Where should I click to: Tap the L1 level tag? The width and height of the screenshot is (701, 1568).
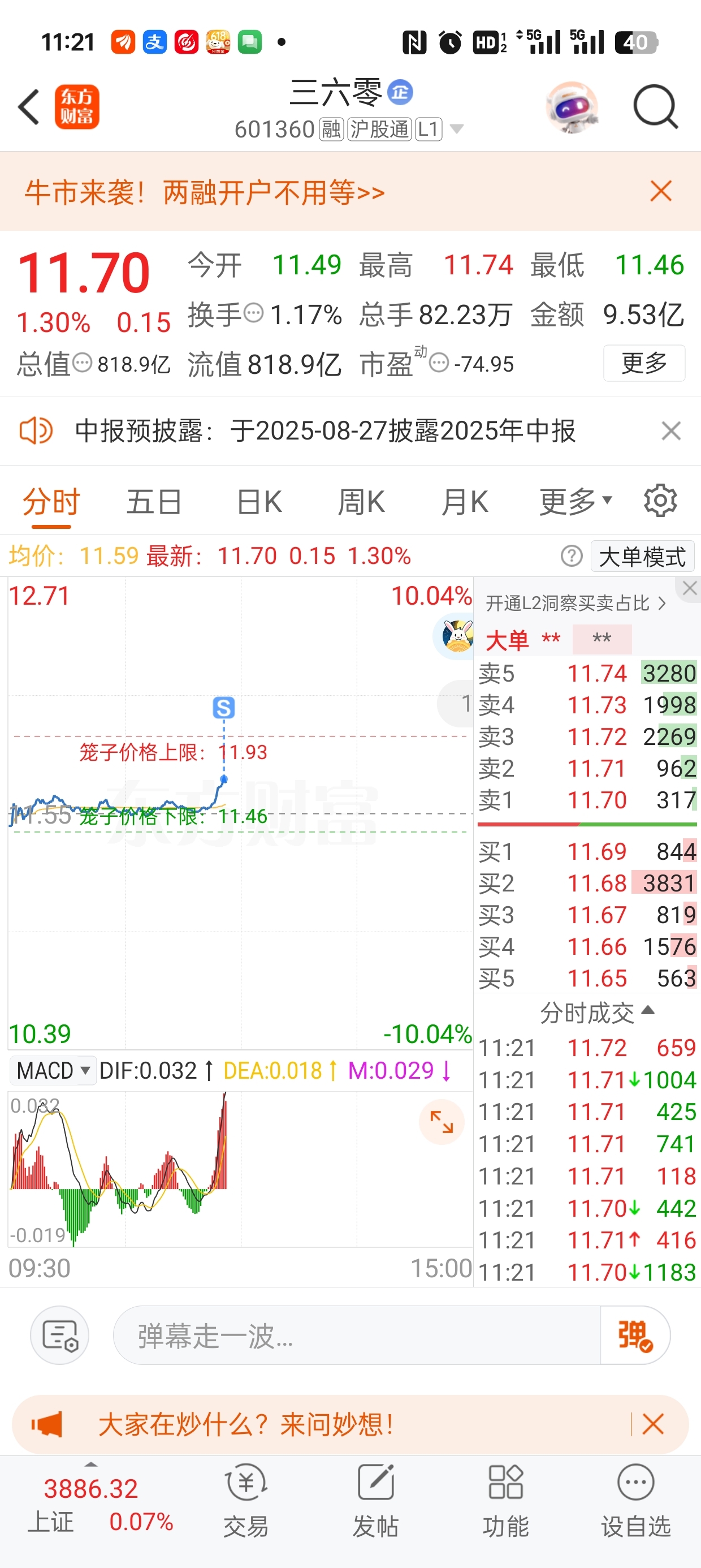click(429, 129)
